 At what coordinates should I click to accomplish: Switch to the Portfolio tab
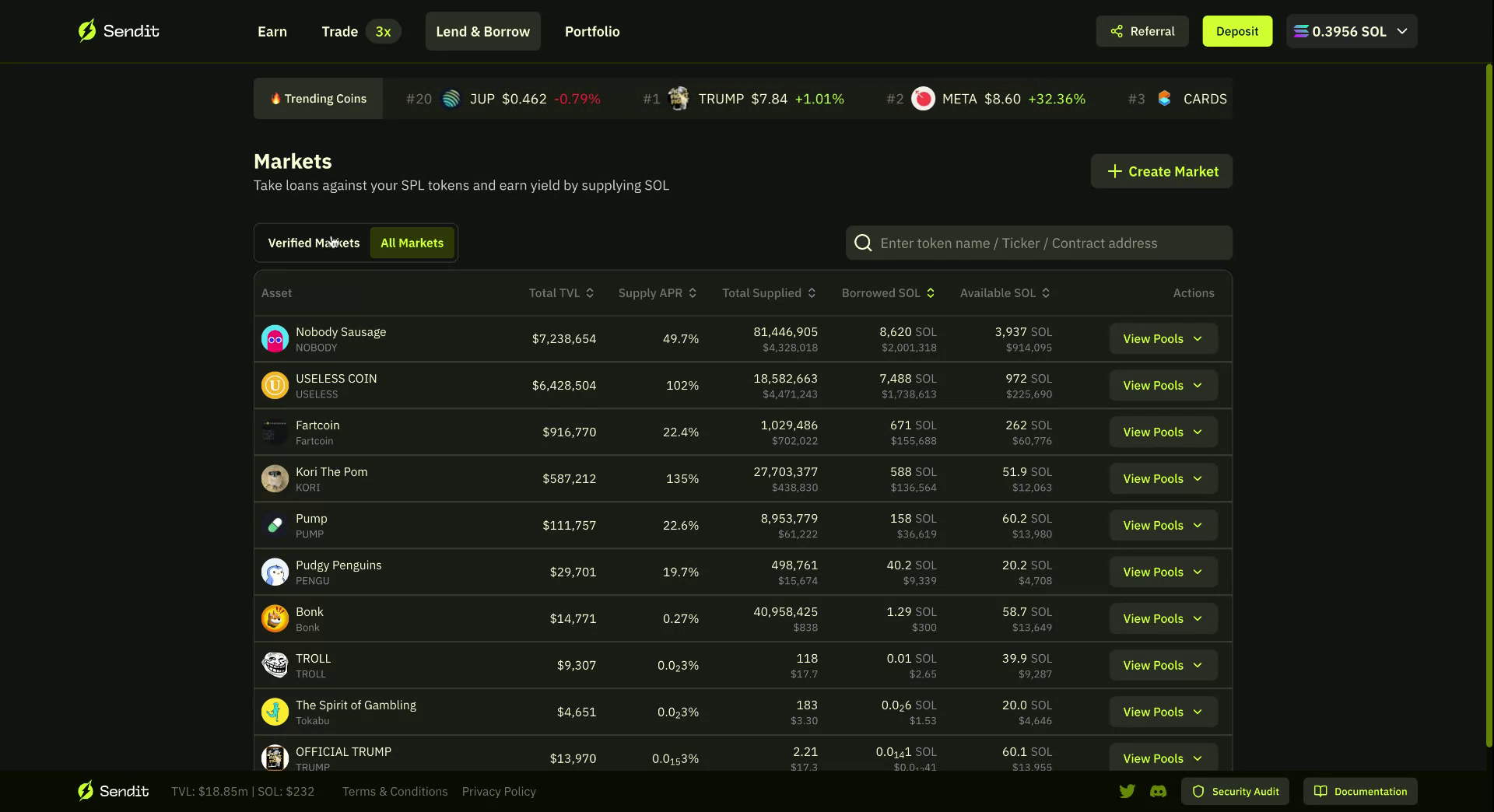pyautogui.click(x=592, y=31)
